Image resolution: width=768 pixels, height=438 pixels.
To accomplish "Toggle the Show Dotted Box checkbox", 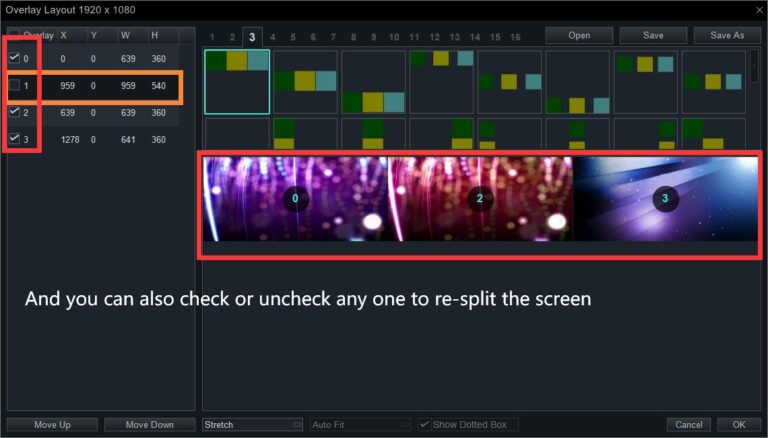I will [x=424, y=424].
